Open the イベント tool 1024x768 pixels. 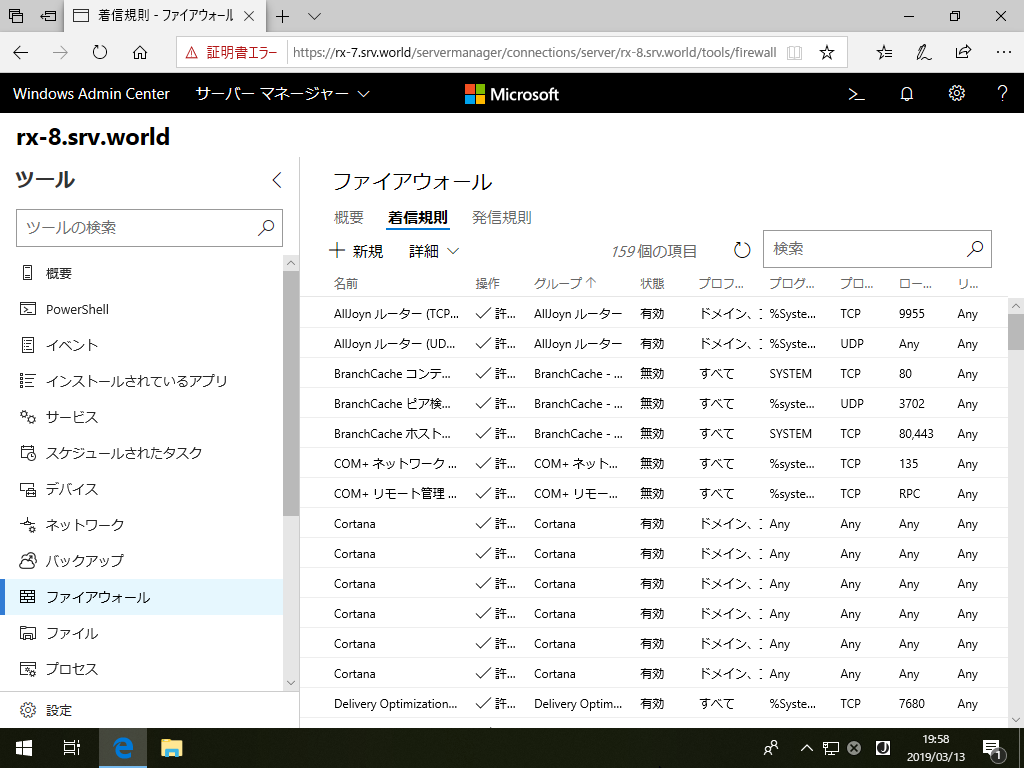pos(142,345)
